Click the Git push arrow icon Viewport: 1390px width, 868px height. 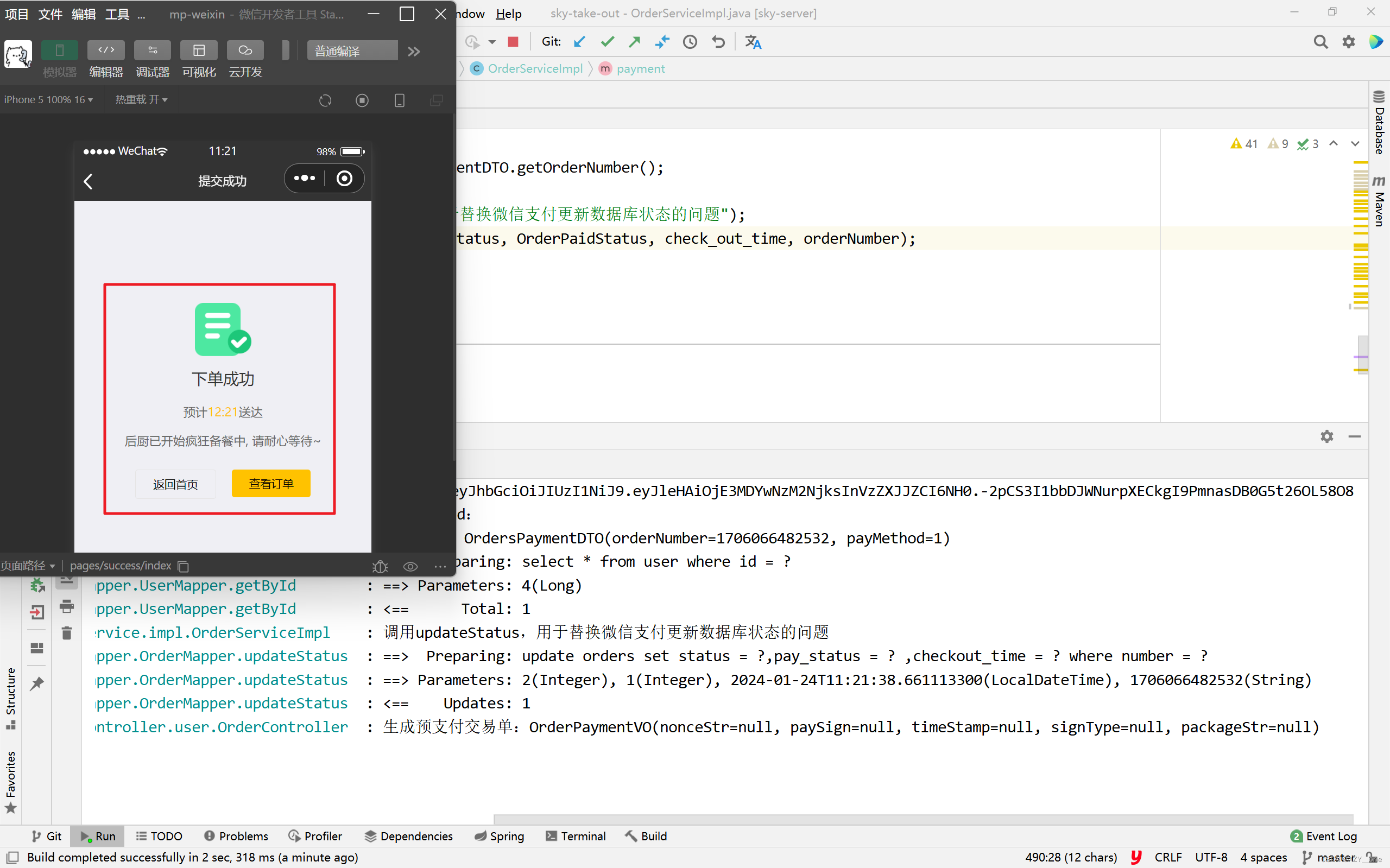634,42
